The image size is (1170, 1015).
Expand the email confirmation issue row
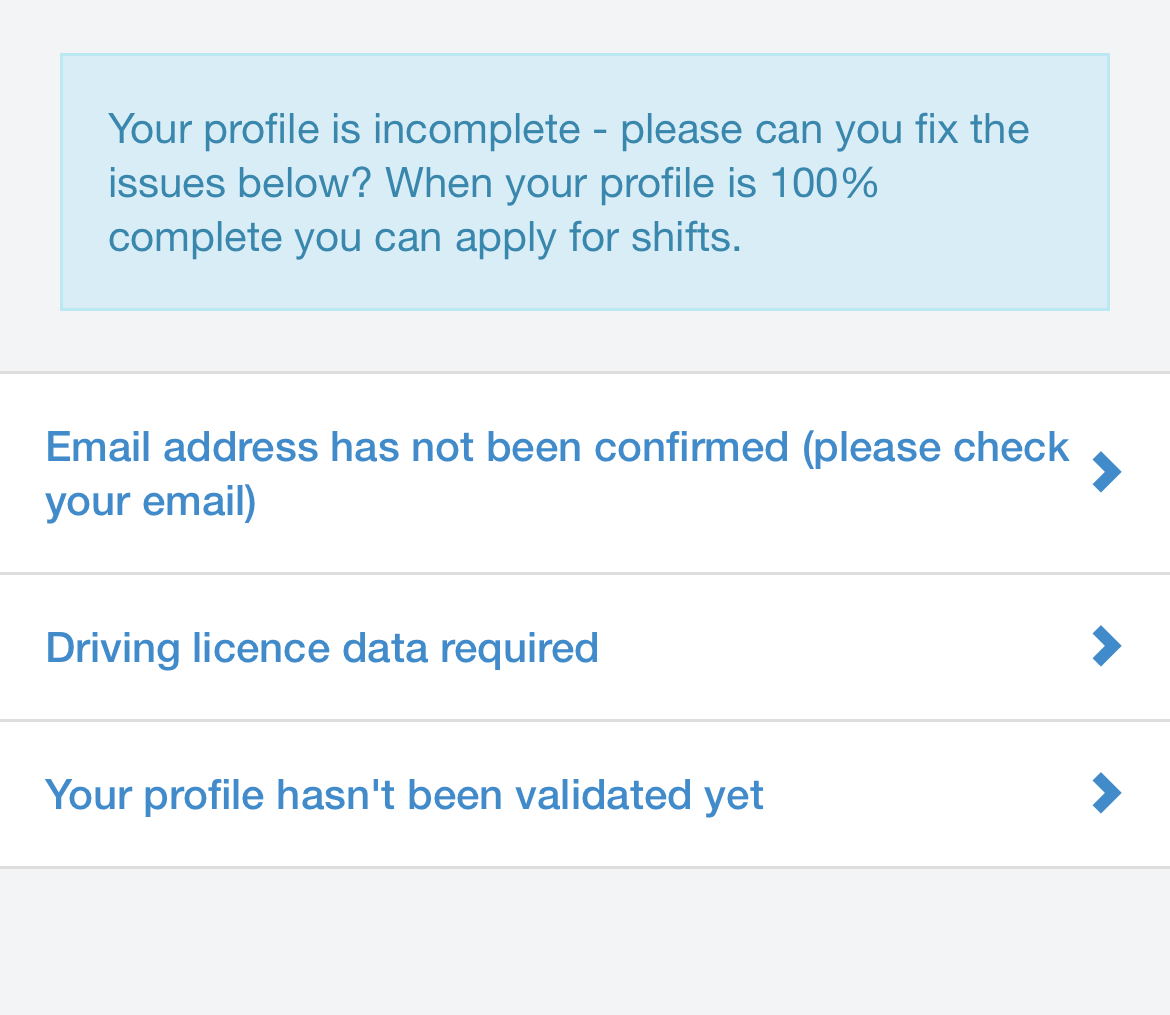pyautogui.click(x=584, y=473)
